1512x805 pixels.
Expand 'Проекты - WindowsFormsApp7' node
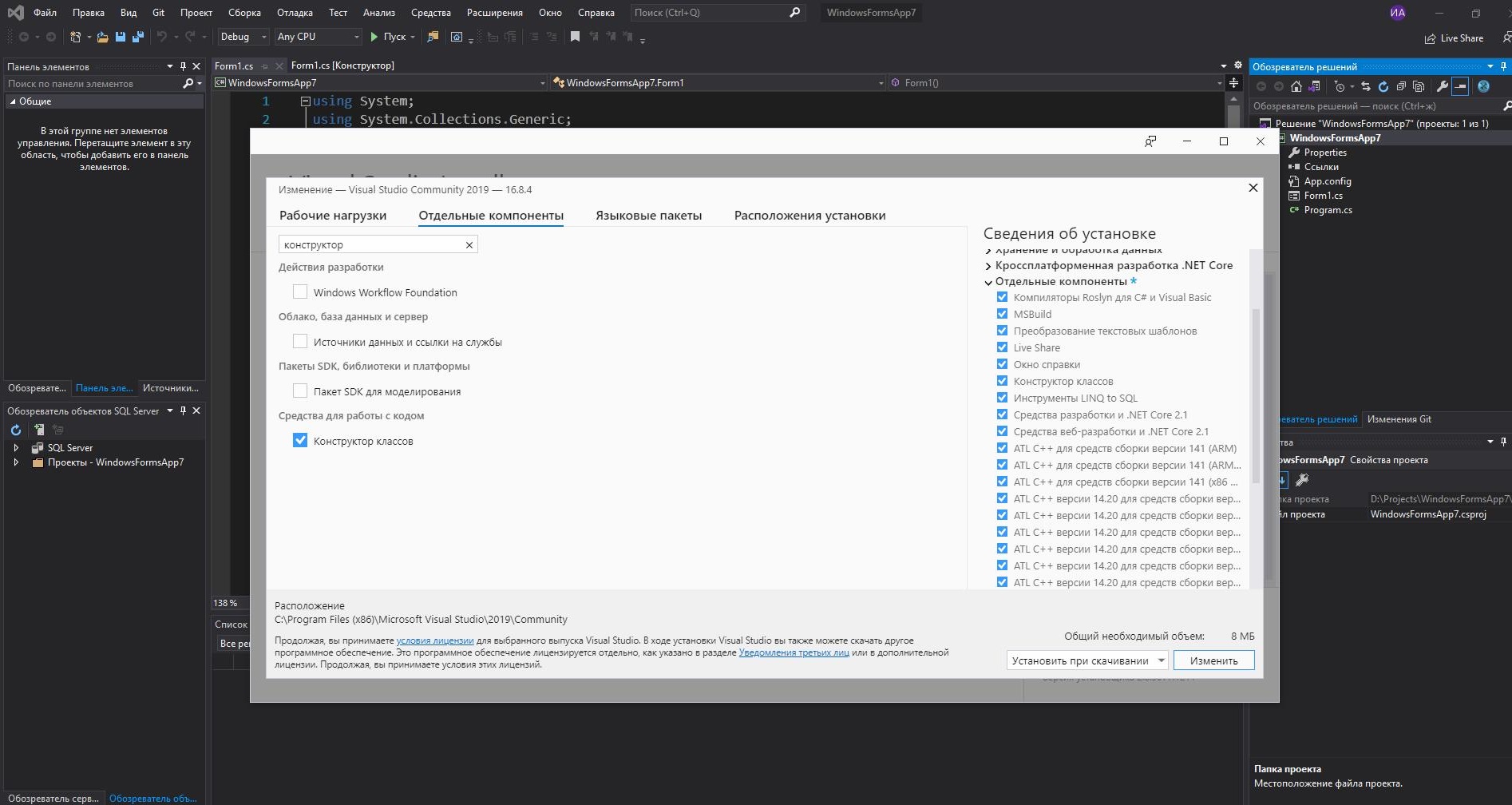[x=16, y=462]
